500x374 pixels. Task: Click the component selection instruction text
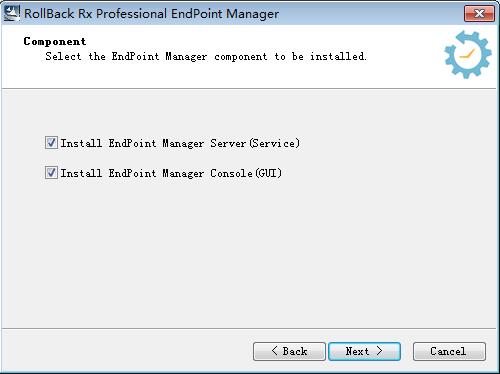[206, 56]
